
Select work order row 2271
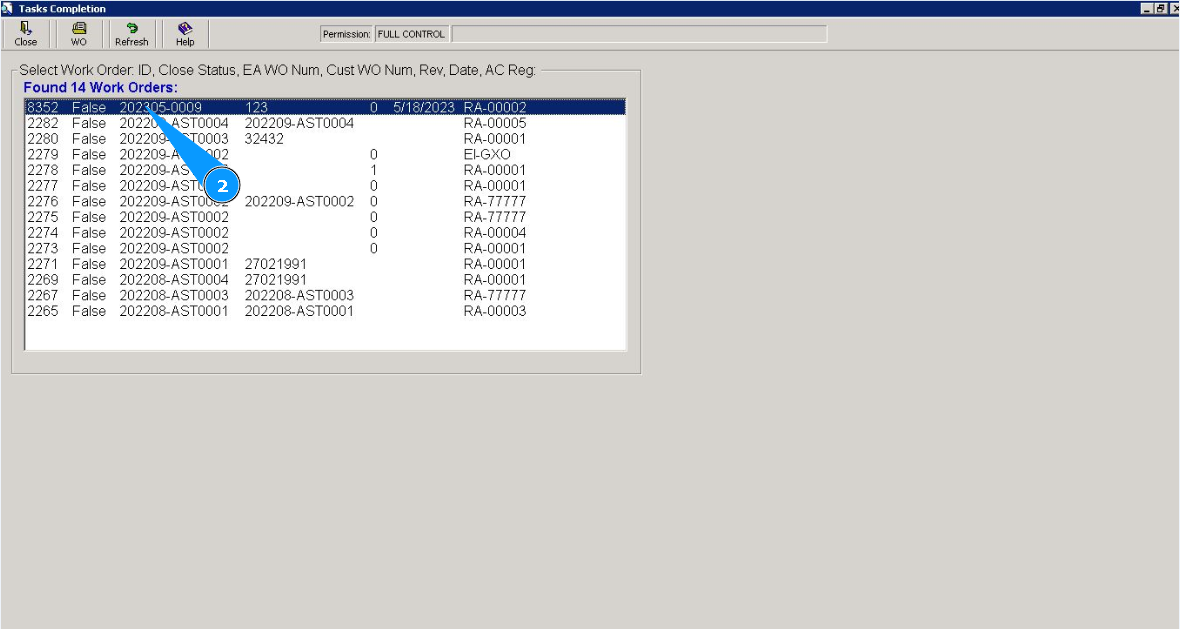[x=325, y=264]
